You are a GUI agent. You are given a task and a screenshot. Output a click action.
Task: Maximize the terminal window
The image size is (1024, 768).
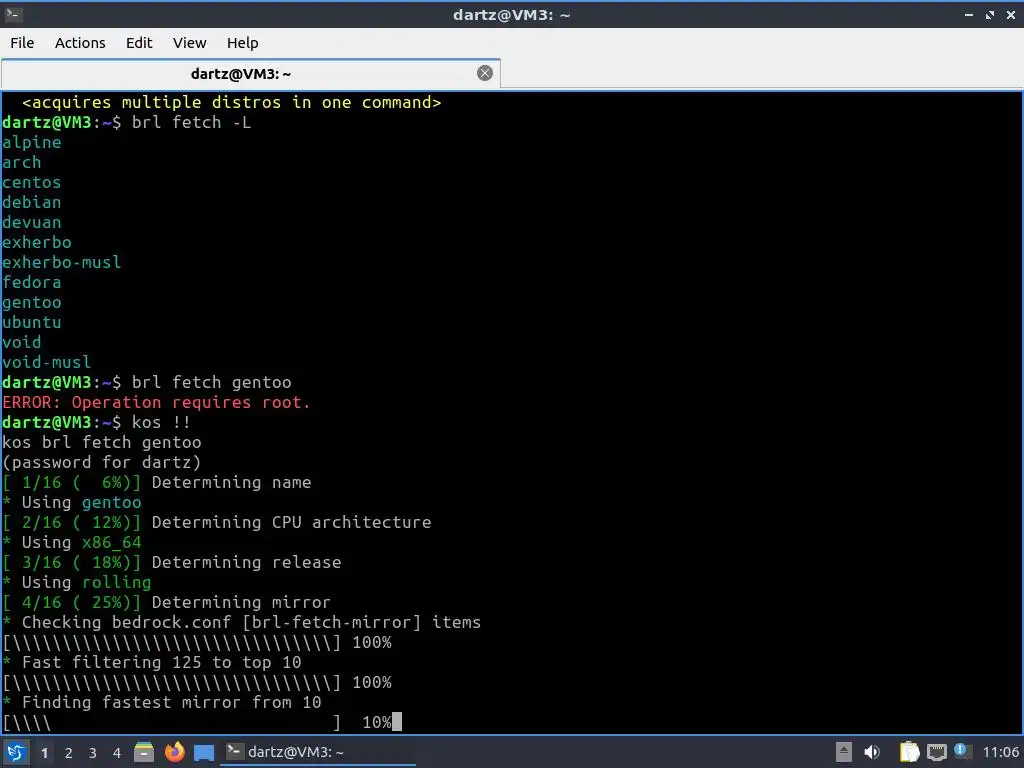[x=990, y=15]
